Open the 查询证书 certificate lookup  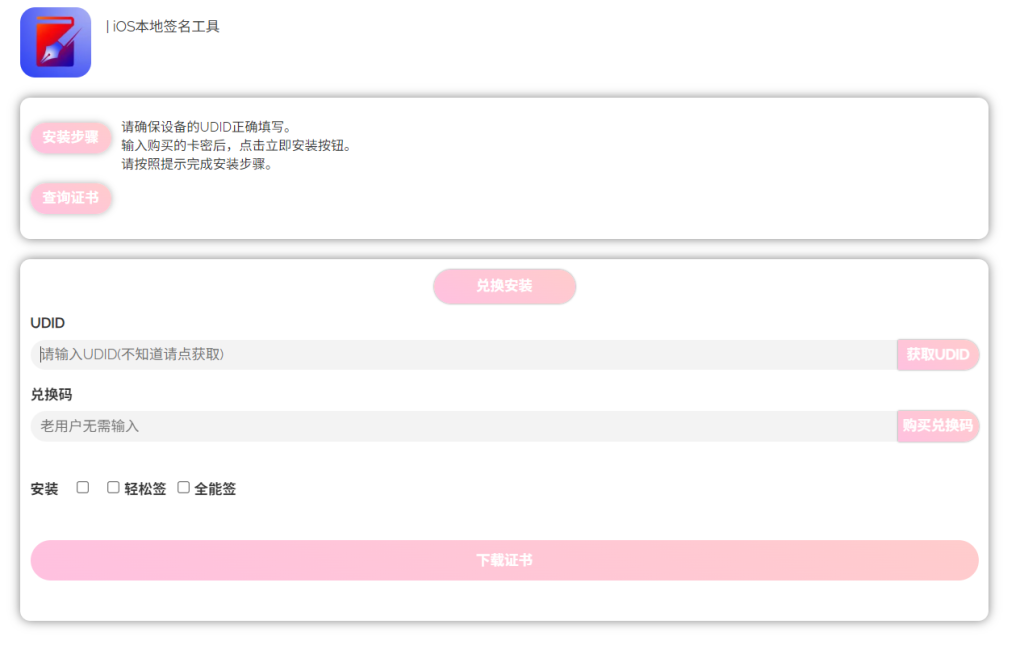coord(71,198)
